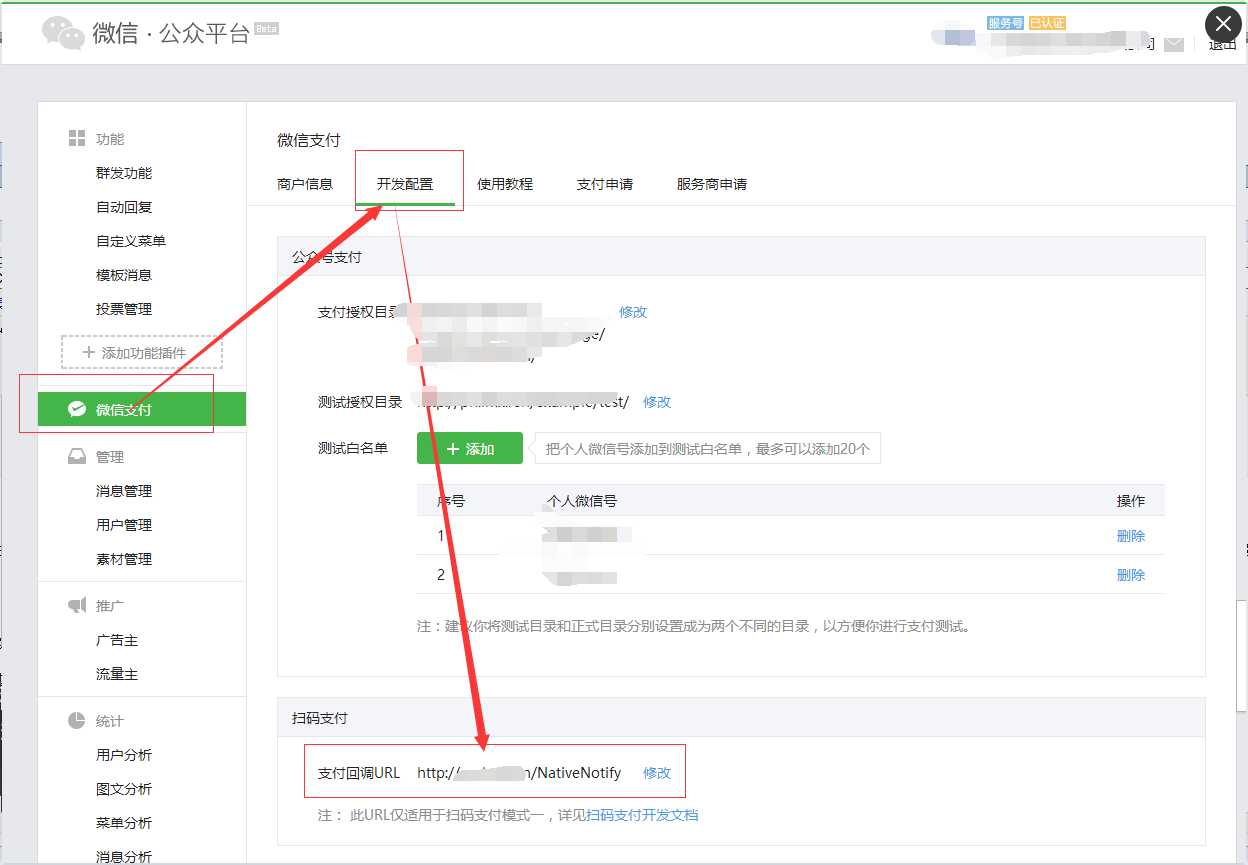Image resolution: width=1248 pixels, height=865 pixels.
Task: Click the 微信·公众平台 title text
Action: [171, 33]
